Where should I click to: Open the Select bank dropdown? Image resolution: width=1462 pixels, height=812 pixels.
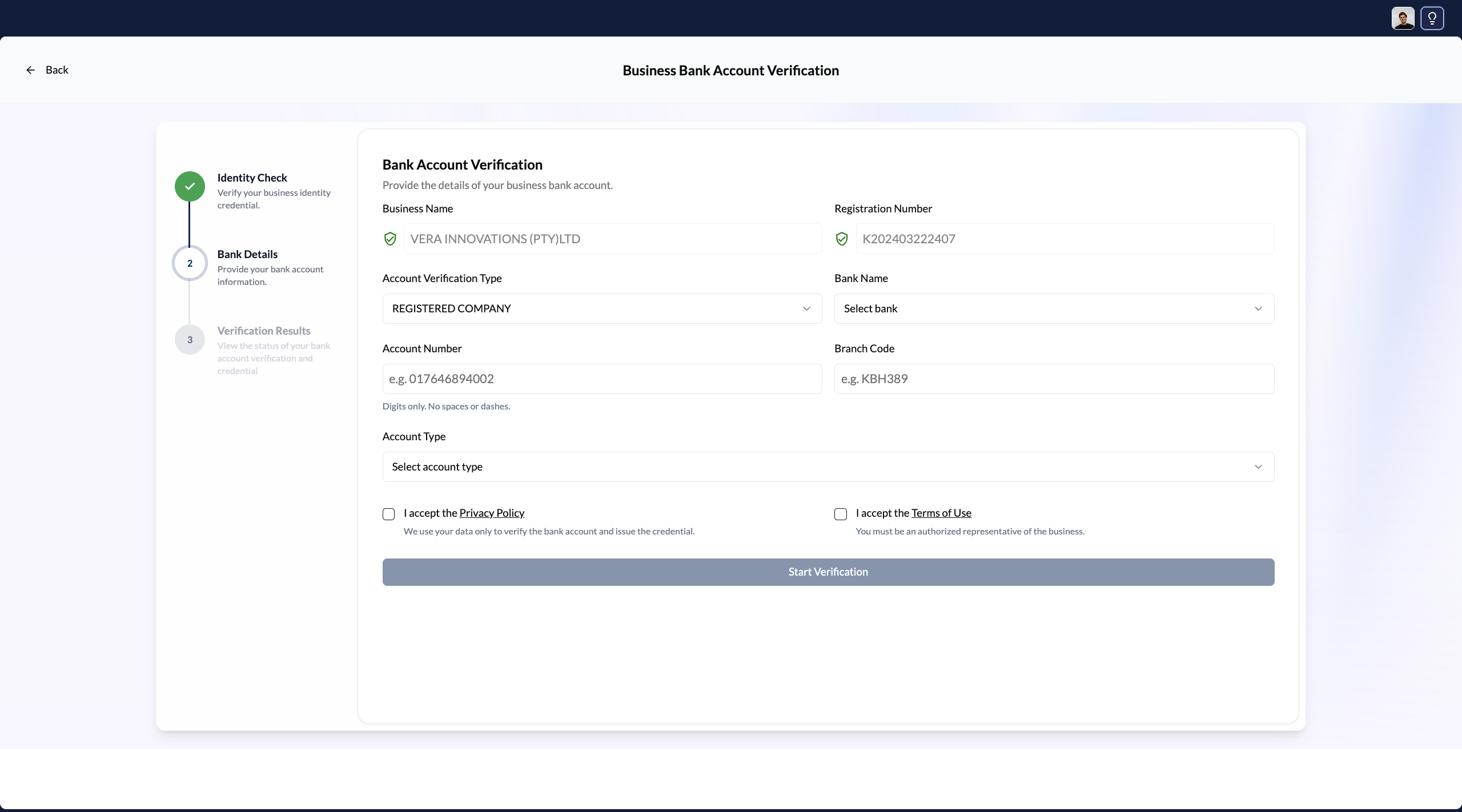tap(1054, 308)
